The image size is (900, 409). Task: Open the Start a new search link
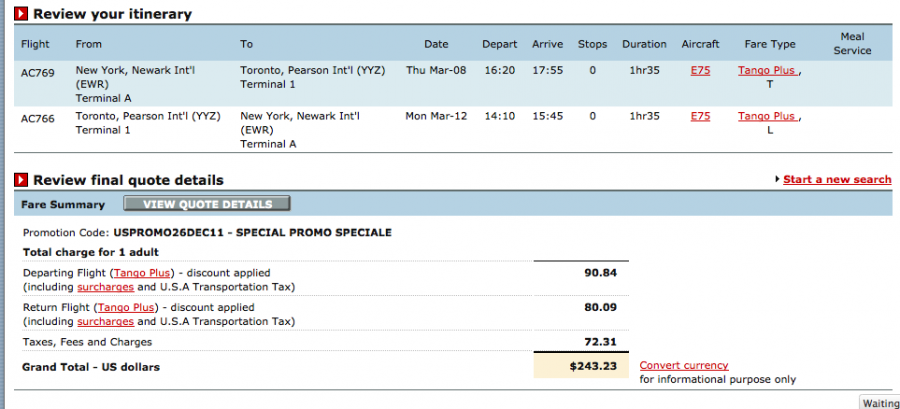click(836, 180)
